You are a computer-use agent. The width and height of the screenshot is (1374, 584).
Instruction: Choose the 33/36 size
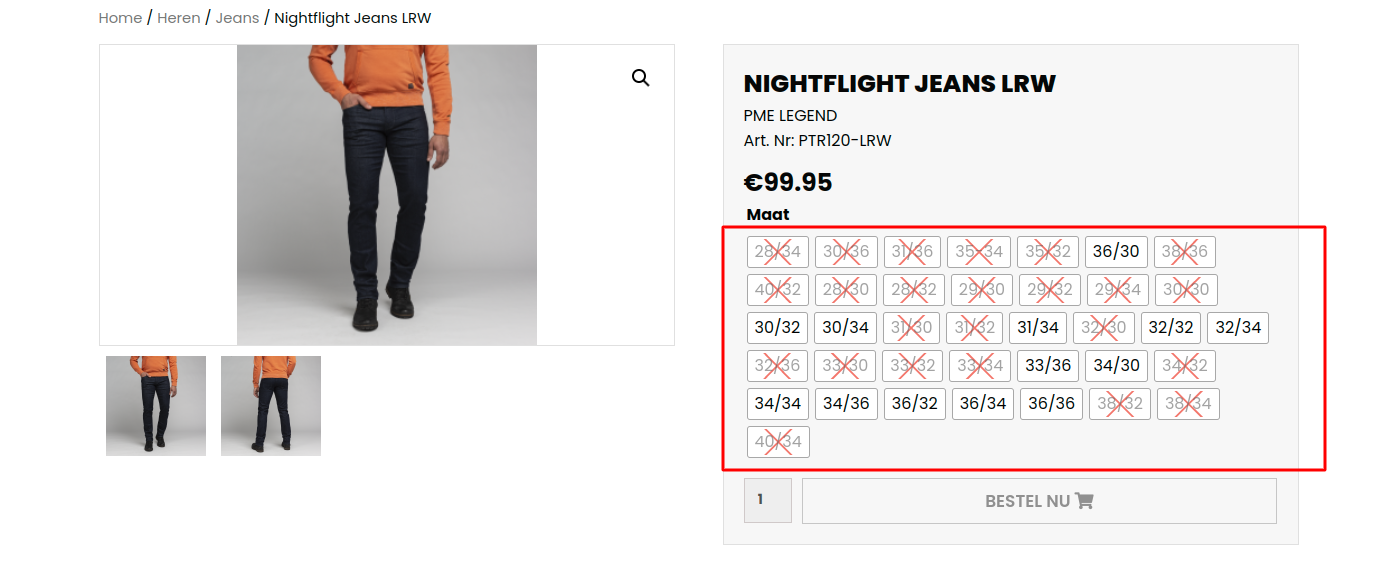1048,365
